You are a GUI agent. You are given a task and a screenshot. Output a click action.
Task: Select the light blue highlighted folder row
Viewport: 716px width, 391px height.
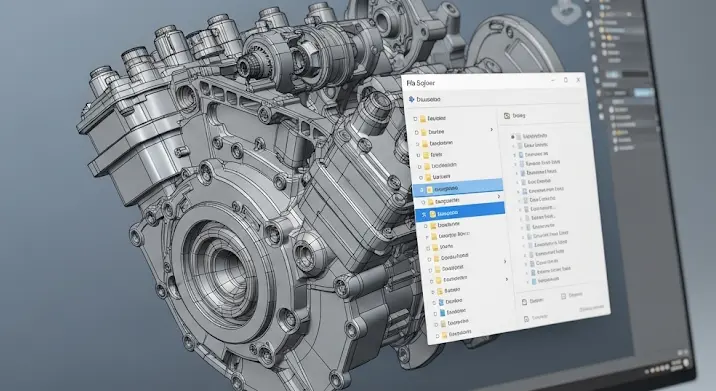pos(458,188)
